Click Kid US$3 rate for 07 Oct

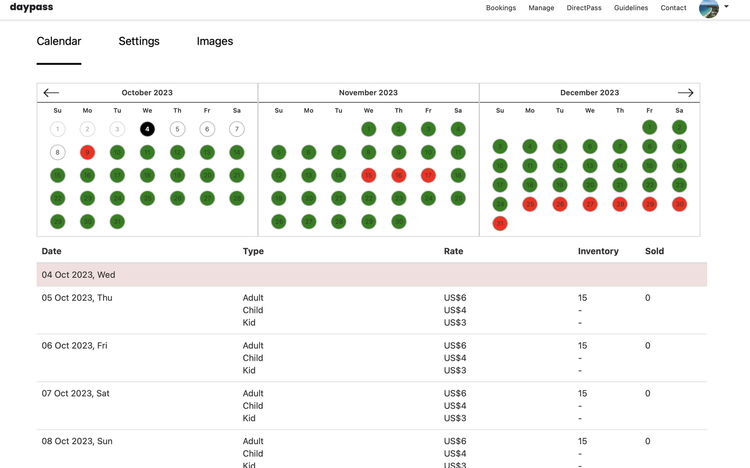point(454,418)
